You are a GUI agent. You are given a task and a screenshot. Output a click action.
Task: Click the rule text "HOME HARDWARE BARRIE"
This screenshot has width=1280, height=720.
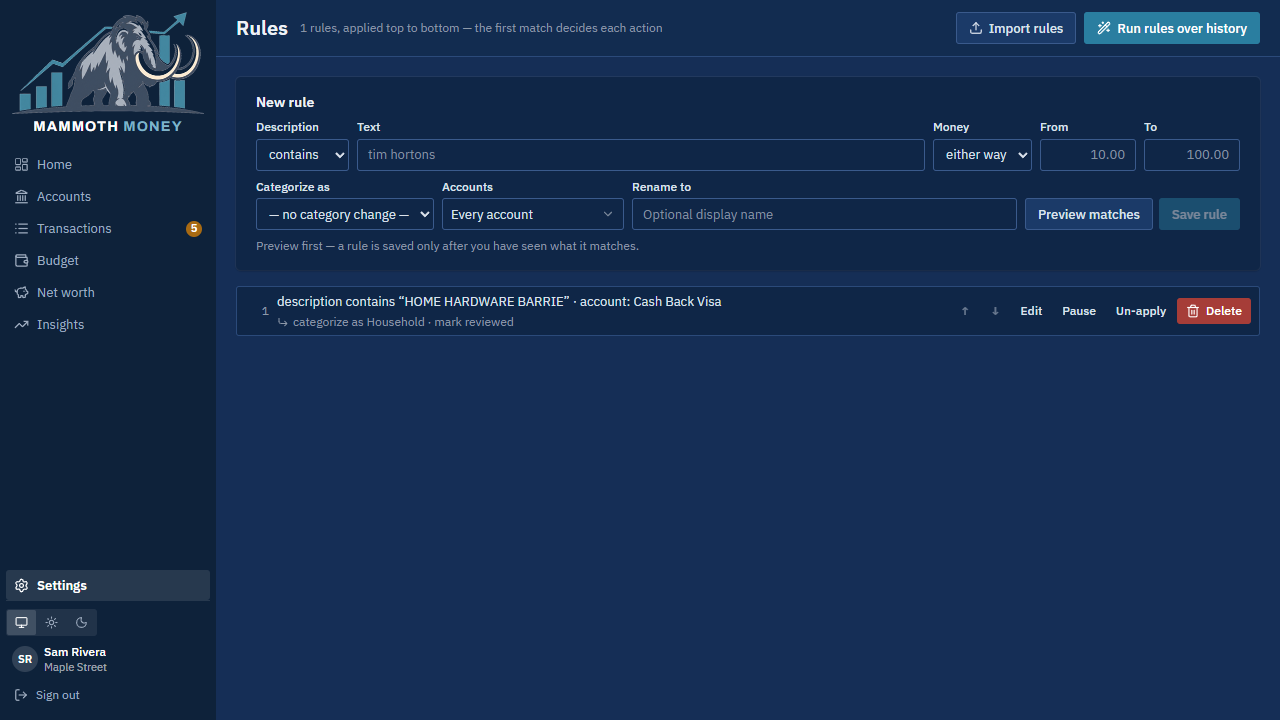coord(486,301)
